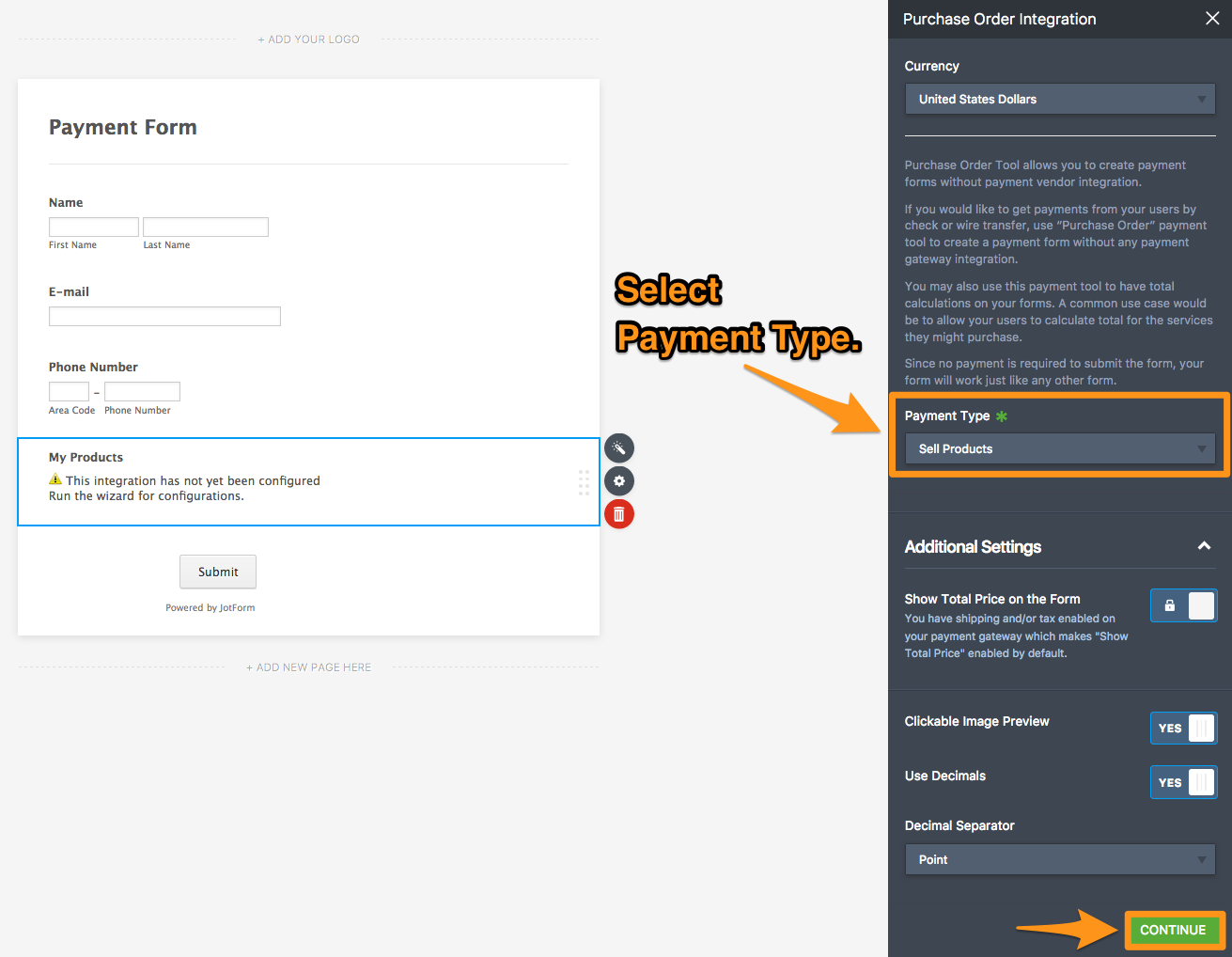Screen dimensions: 1232x957
Task: Open field properties gear icon
Action: 618,481
